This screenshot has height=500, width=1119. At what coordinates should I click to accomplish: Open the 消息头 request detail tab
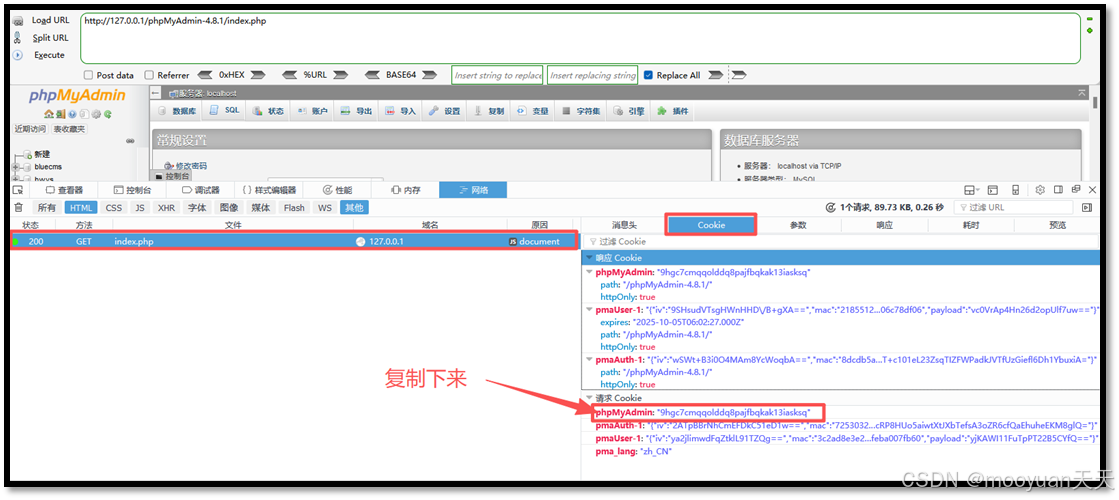pyautogui.click(x=624, y=225)
